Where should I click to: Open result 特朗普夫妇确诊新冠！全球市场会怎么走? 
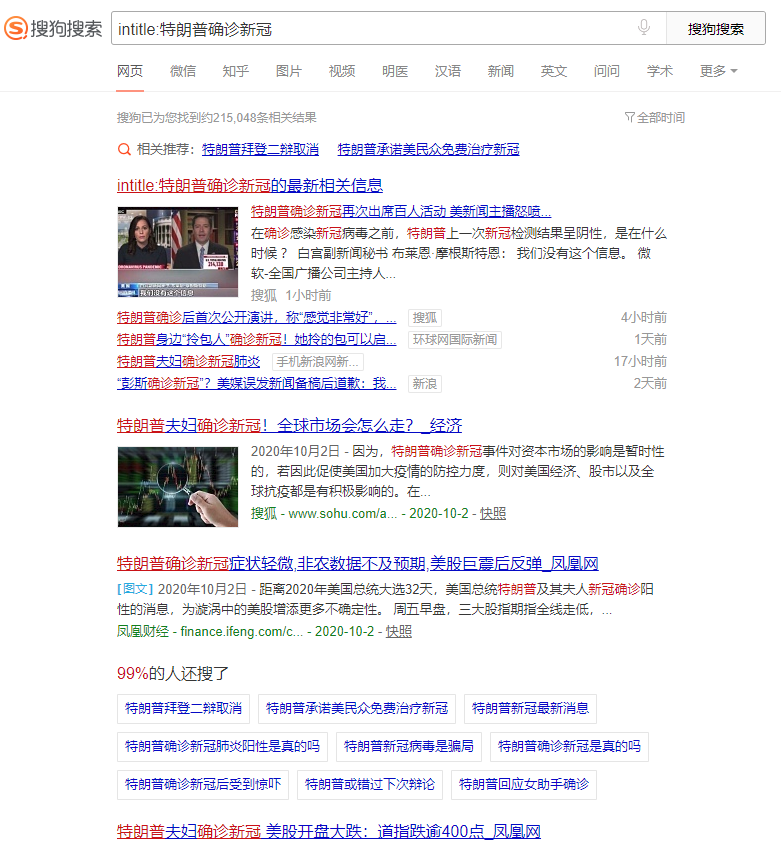point(289,425)
